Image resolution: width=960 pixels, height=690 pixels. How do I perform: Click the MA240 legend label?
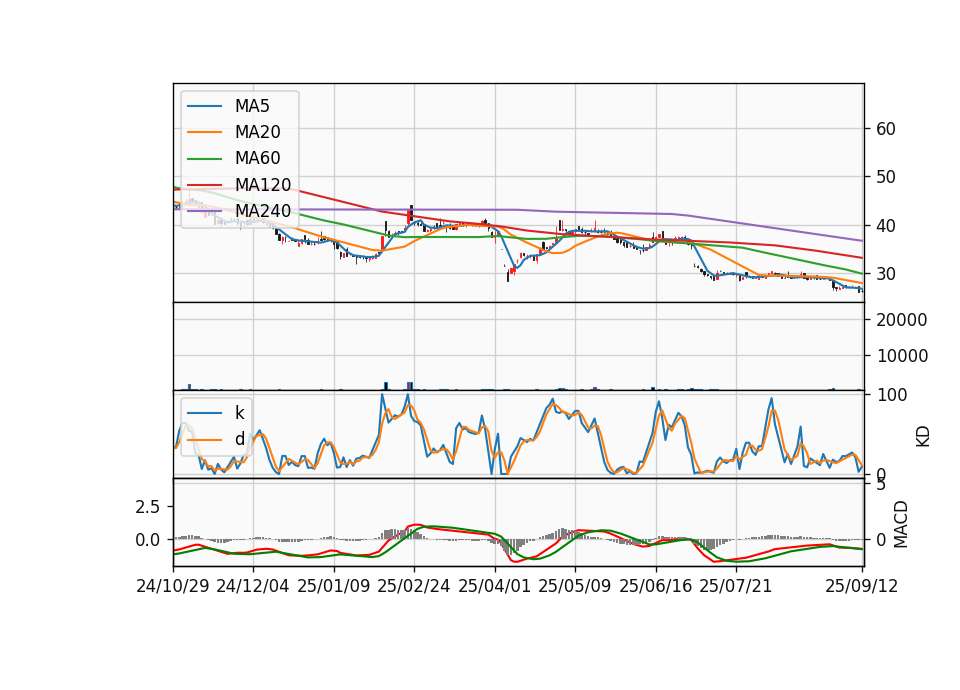pyautogui.click(x=263, y=211)
